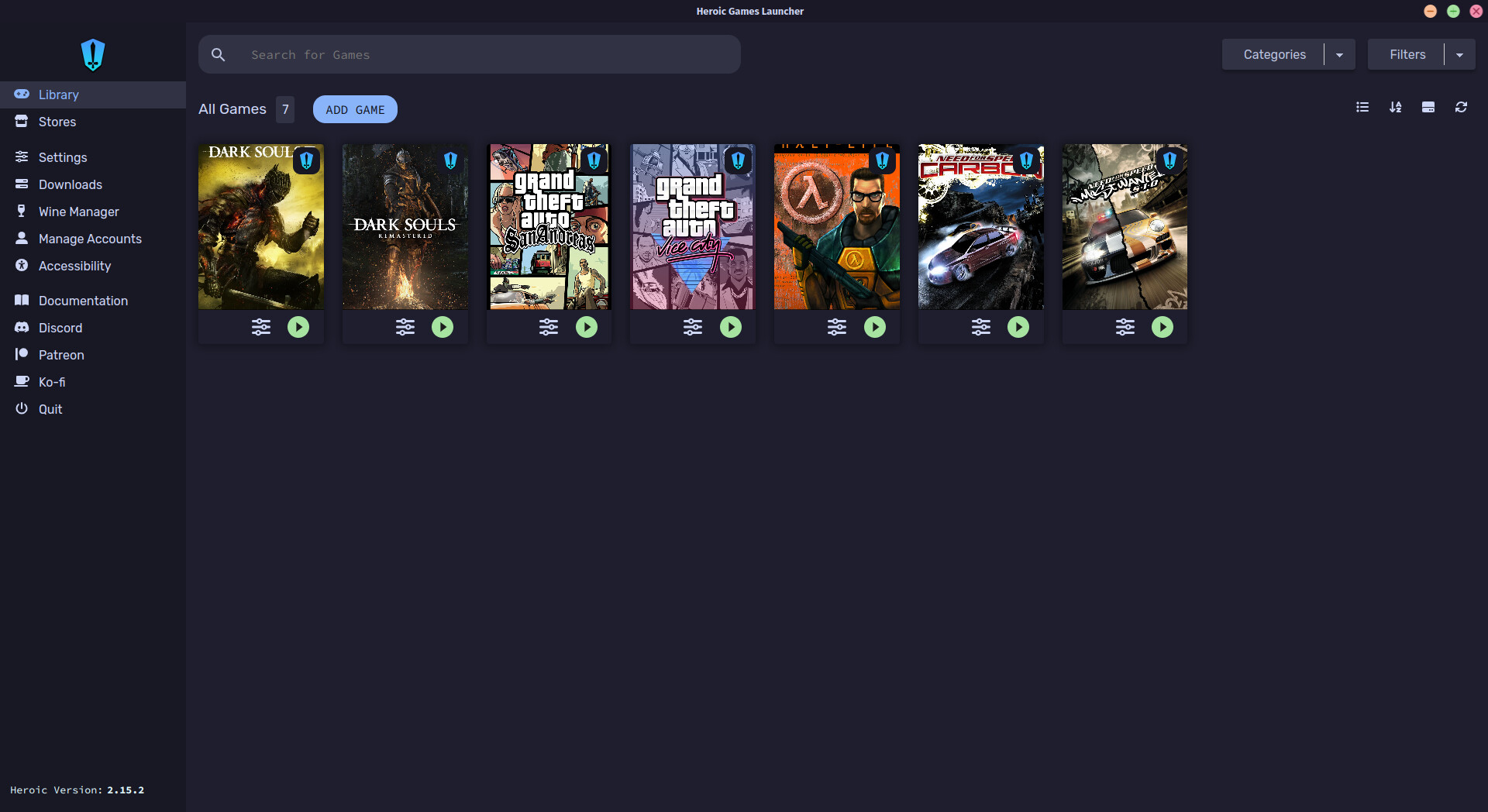
Task: Click the game count badge 7
Action: 285,109
